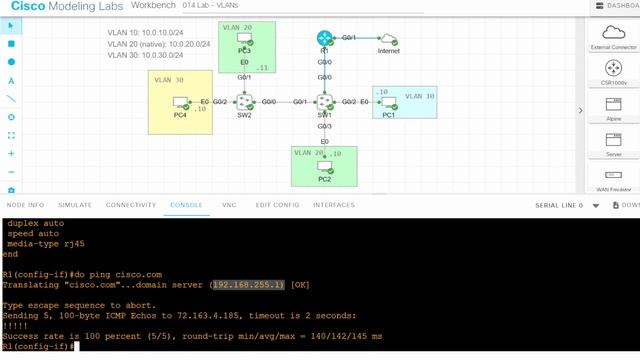The height and width of the screenshot is (360, 640).
Task: Select the PC1 node
Action: pyautogui.click(x=388, y=102)
